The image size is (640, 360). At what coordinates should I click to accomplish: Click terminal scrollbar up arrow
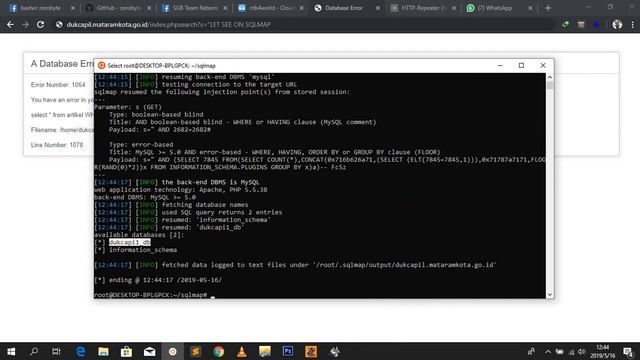pos(550,77)
